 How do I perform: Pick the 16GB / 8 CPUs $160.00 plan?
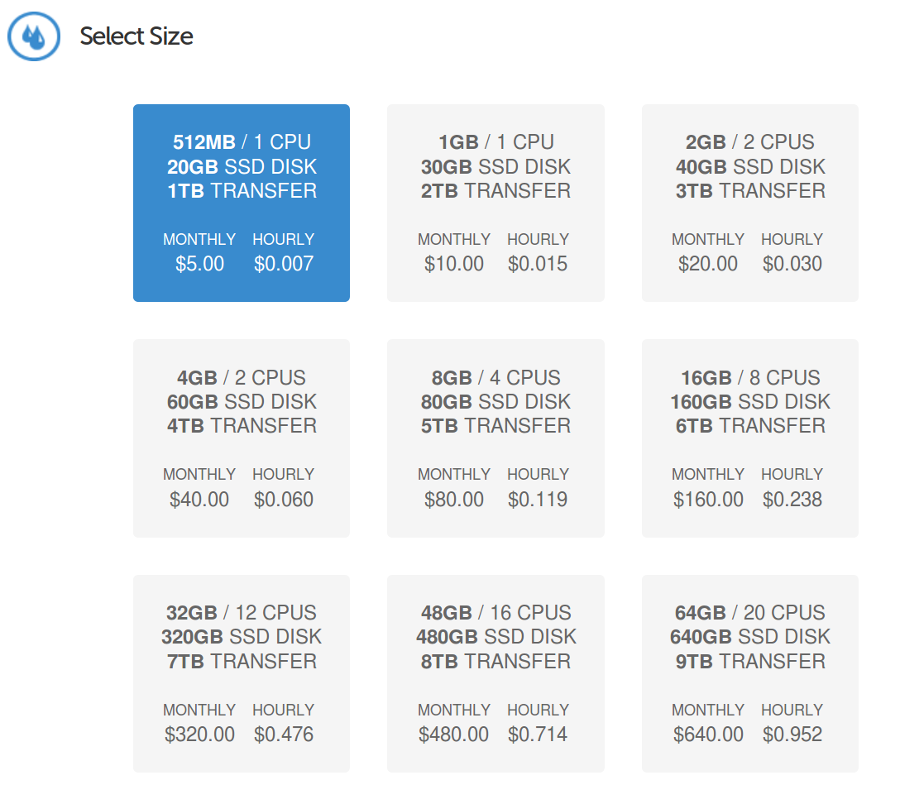pos(750,438)
